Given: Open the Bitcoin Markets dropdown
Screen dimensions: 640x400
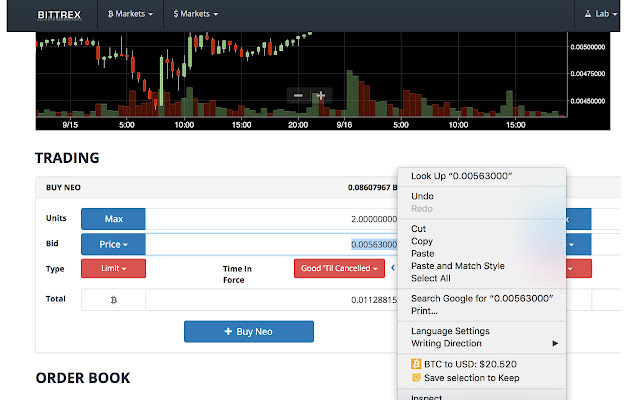Looking at the screenshot, I should pos(130,14).
